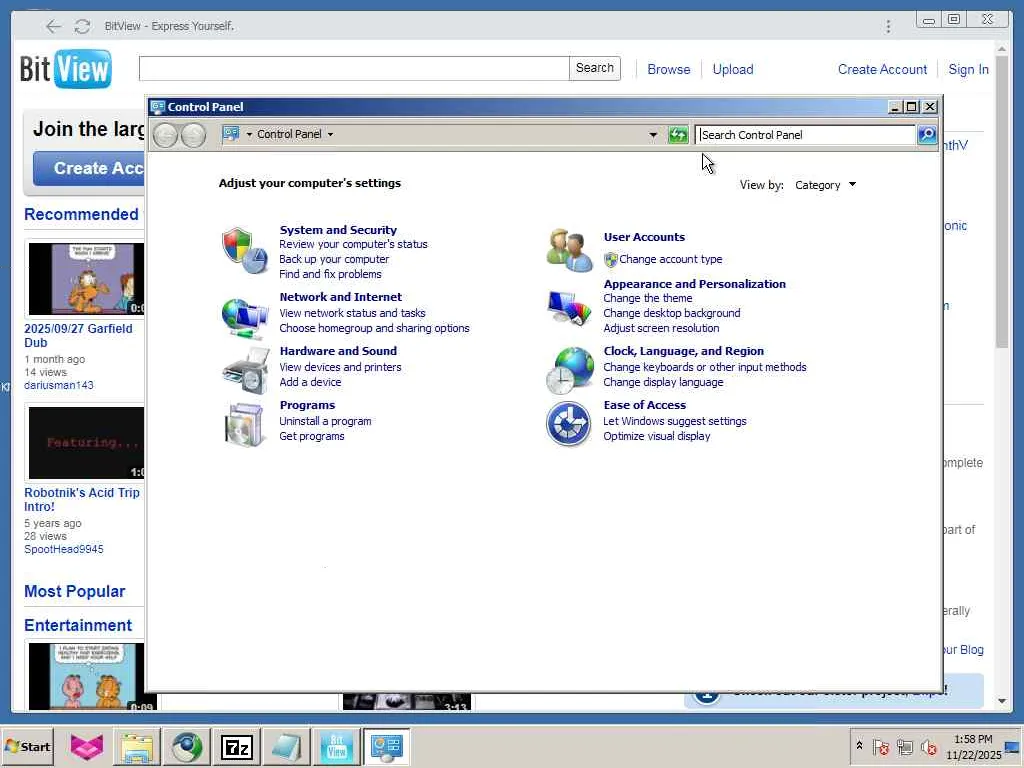
Task: Open the pink cat app on taskbar
Action: (87, 746)
